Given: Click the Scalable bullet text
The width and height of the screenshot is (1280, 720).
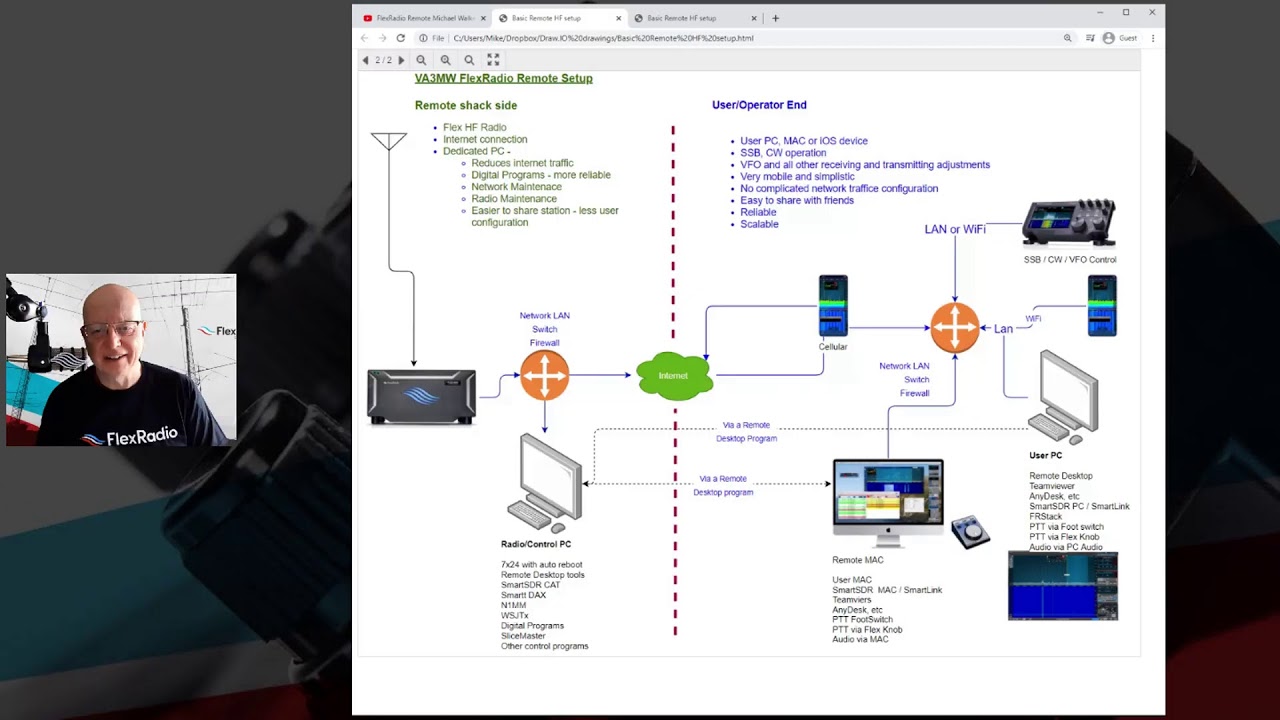Looking at the screenshot, I should coord(759,224).
